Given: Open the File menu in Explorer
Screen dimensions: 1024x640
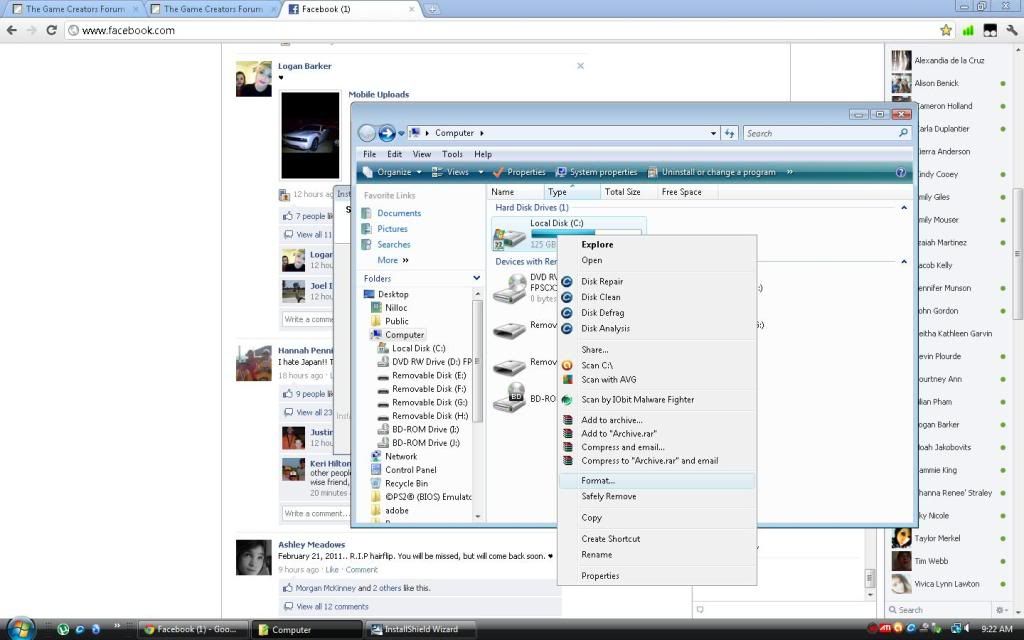Looking at the screenshot, I should [x=370, y=154].
